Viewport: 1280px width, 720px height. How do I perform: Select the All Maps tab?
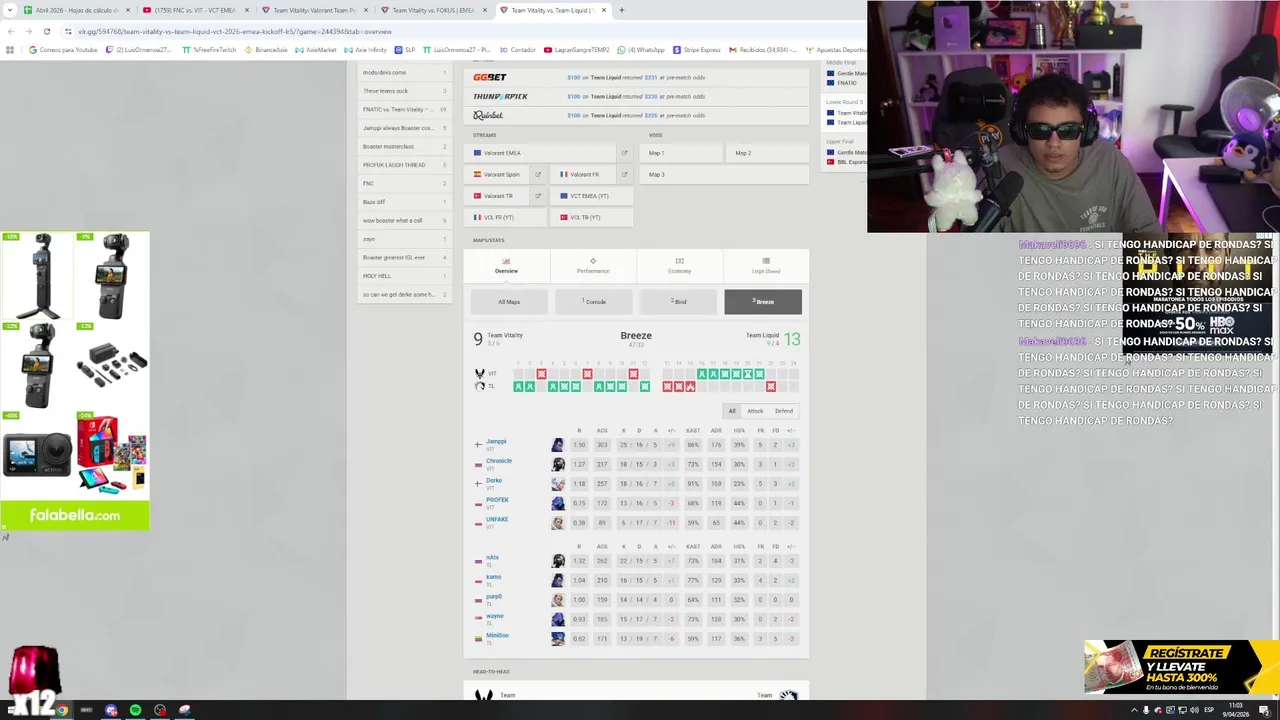point(509,302)
